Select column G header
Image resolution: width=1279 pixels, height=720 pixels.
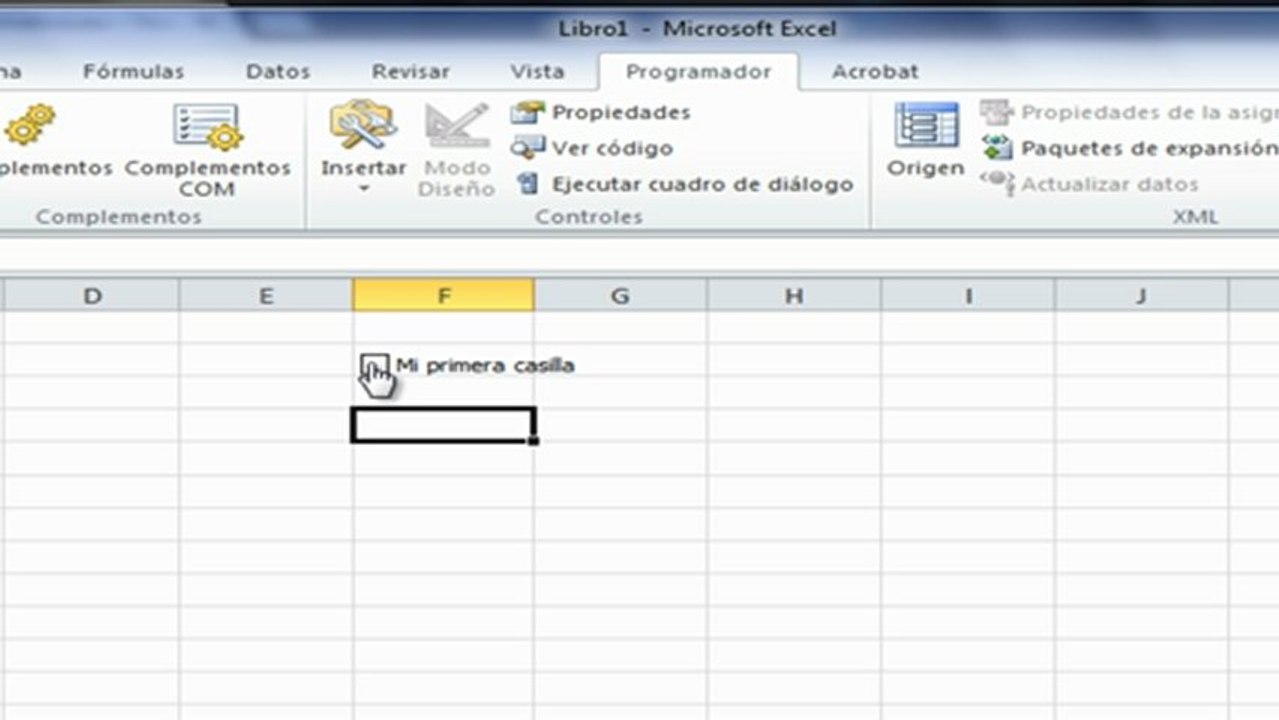pyautogui.click(x=620, y=296)
